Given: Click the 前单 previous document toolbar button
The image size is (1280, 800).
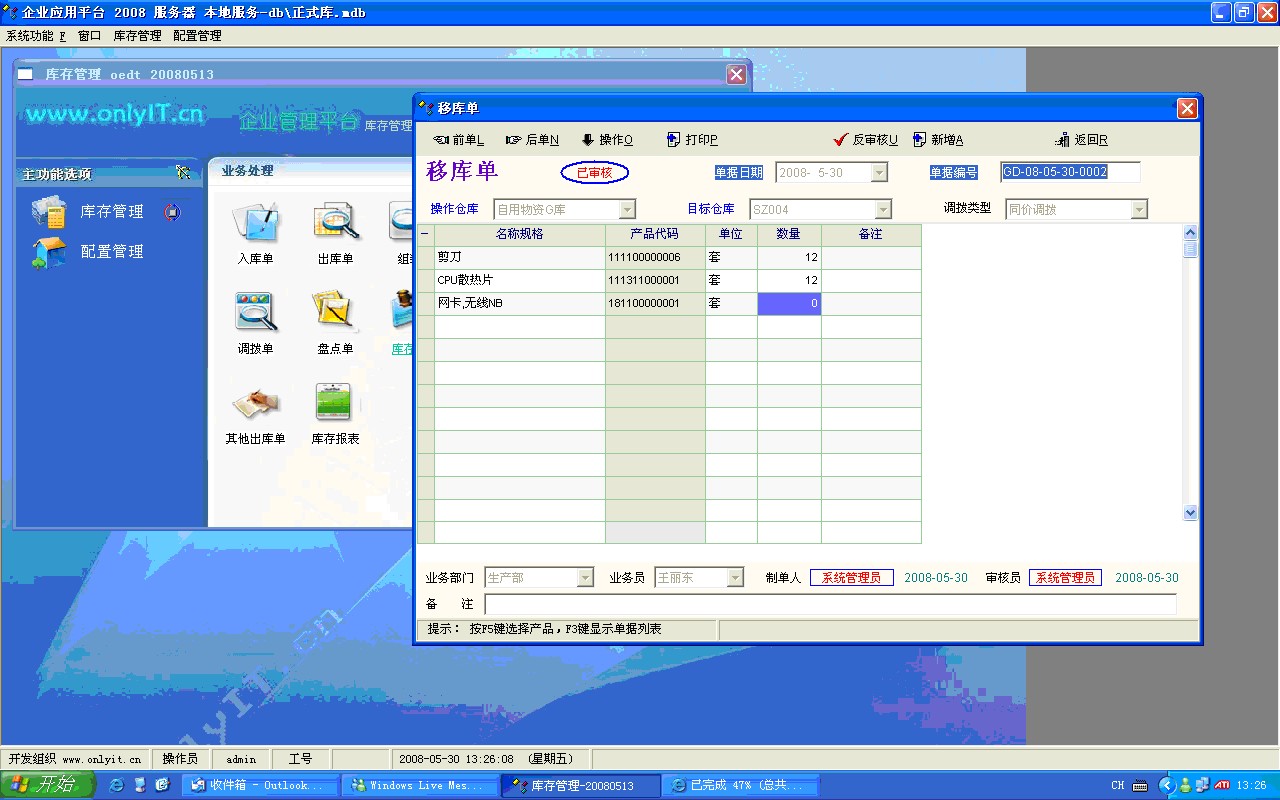Looking at the screenshot, I should [458, 140].
